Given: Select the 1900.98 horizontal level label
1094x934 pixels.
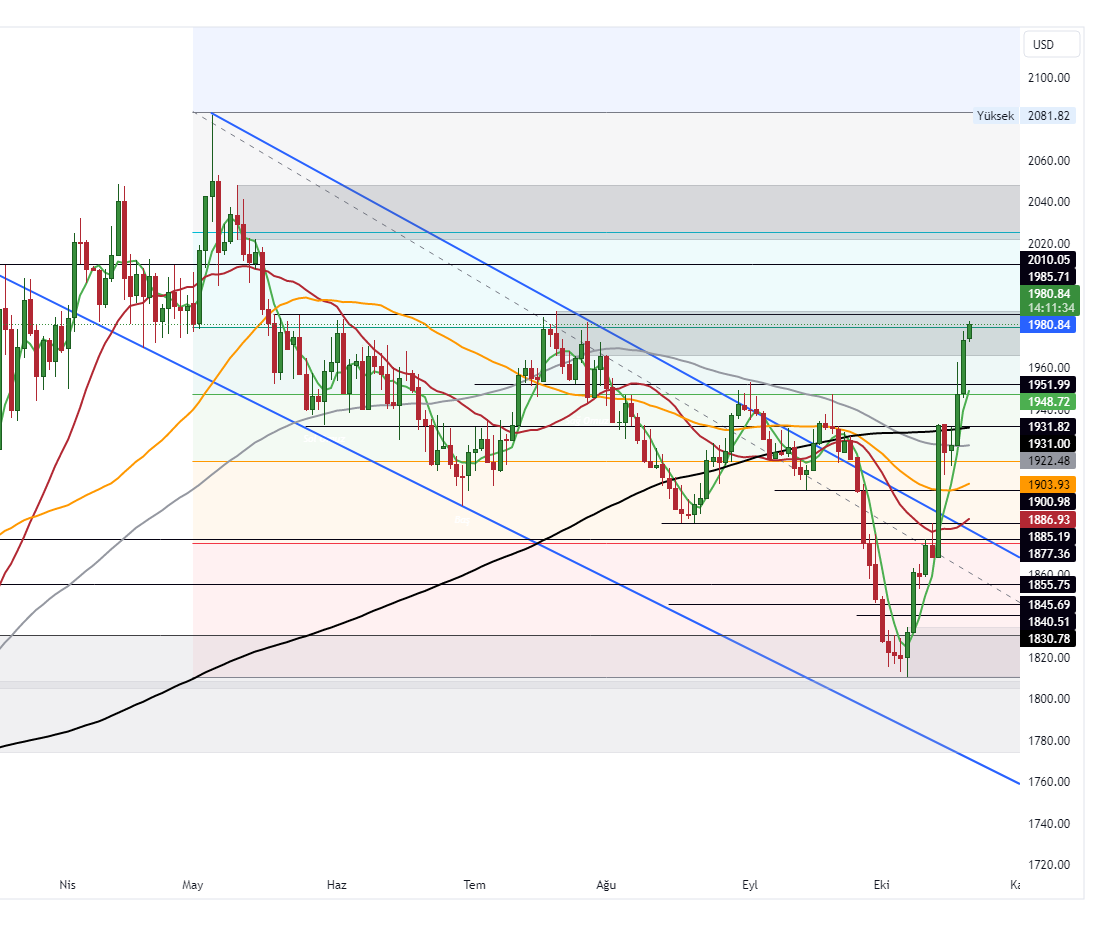Looking at the screenshot, I should 1049,501.
